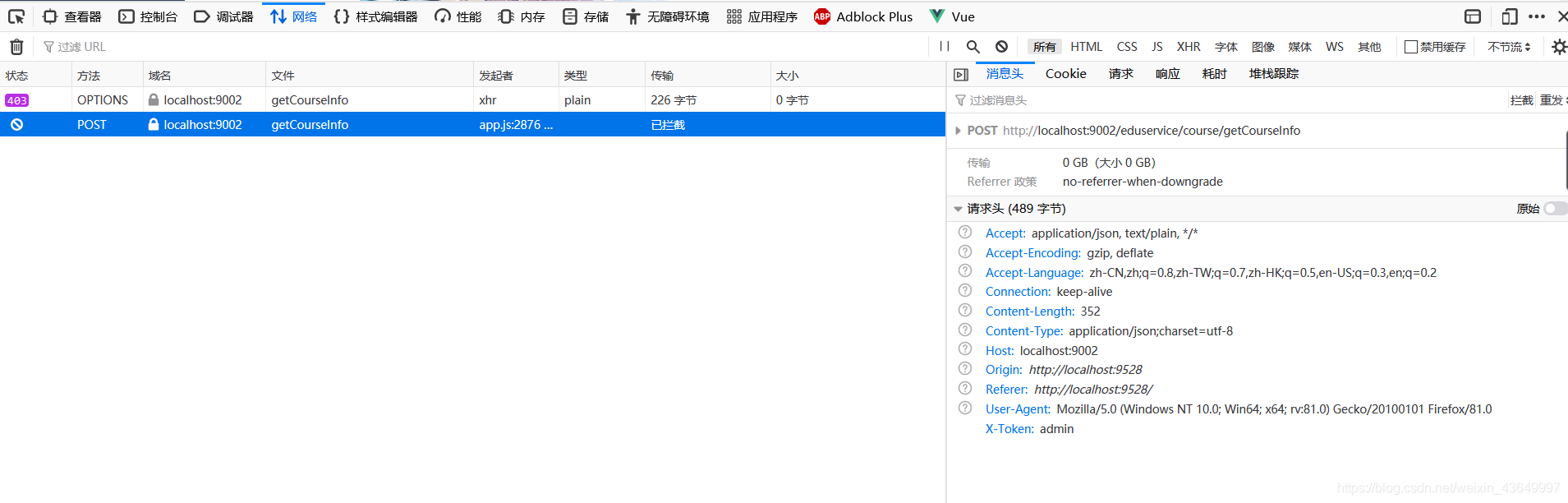
Task: Open the Cookie details tab
Action: pyautogui.click(x=1066, y=74)
